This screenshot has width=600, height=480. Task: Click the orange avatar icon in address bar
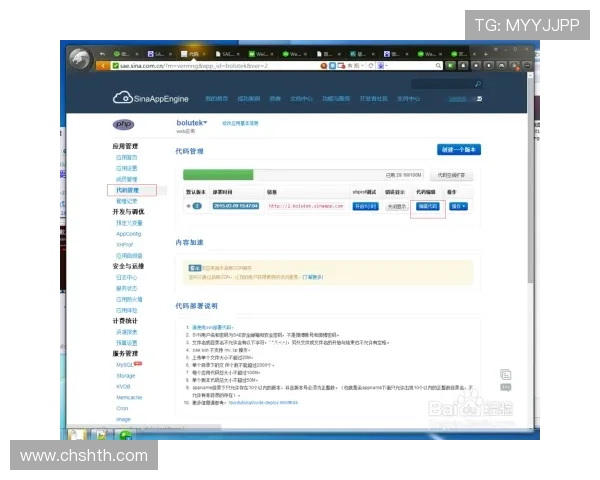click(x=324, y=66)
